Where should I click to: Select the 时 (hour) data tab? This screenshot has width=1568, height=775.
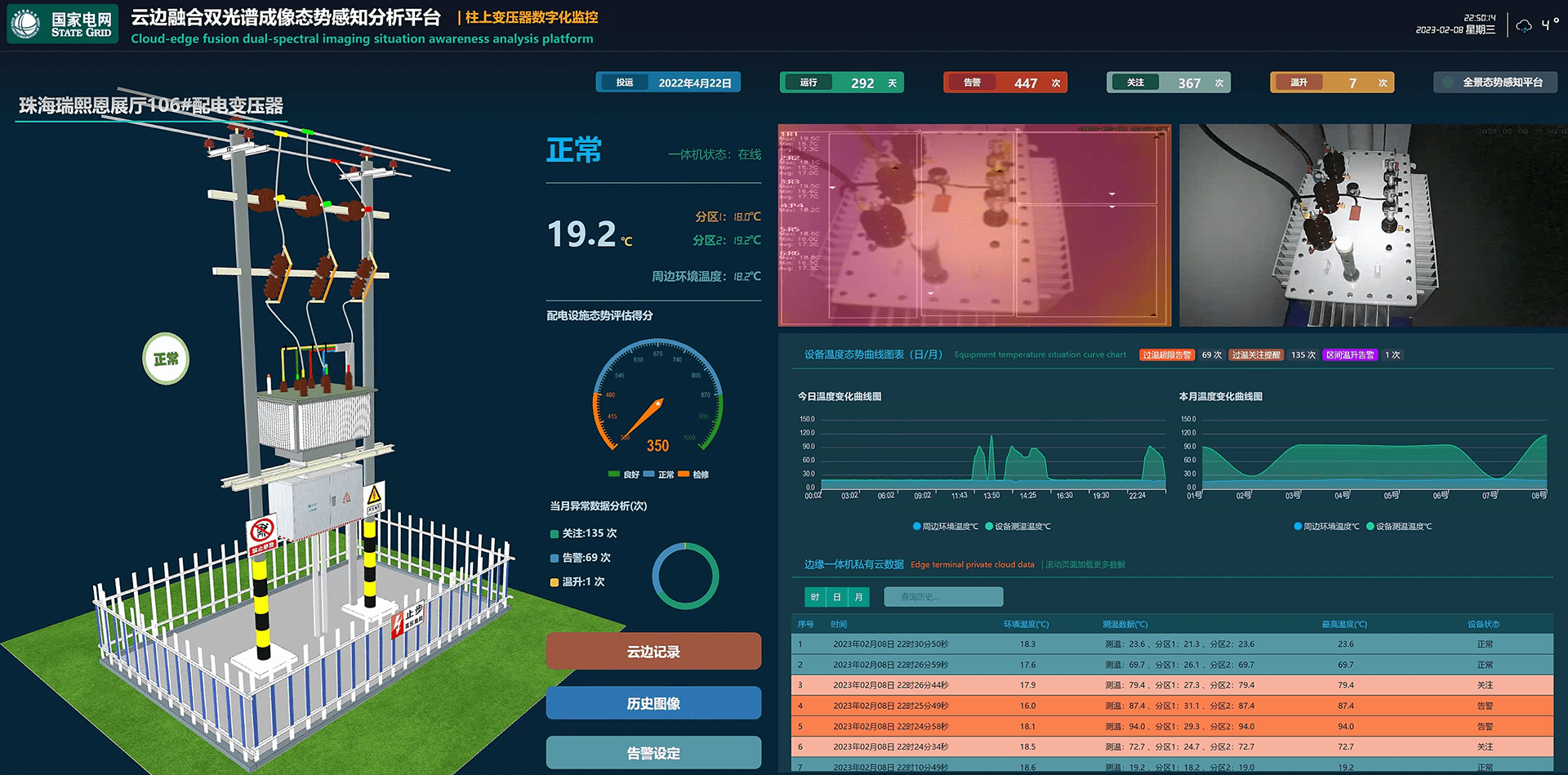coord(815,597)
